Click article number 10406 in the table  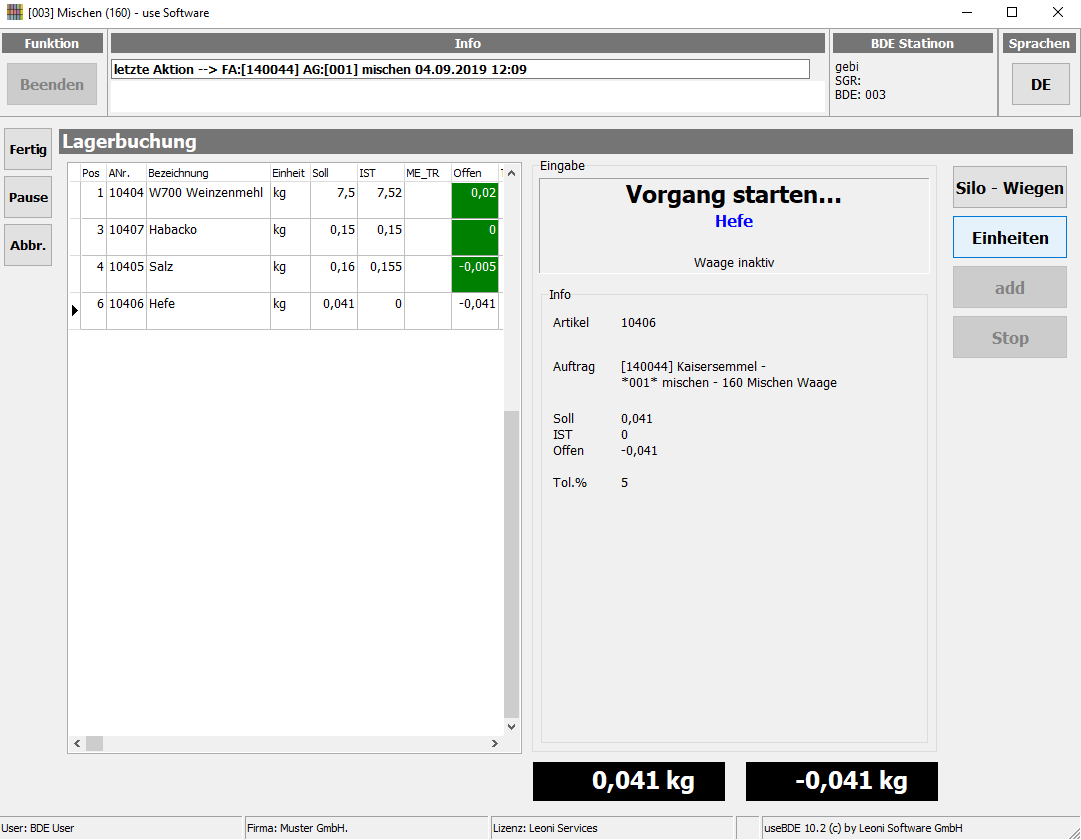click(x=126, y=303)
